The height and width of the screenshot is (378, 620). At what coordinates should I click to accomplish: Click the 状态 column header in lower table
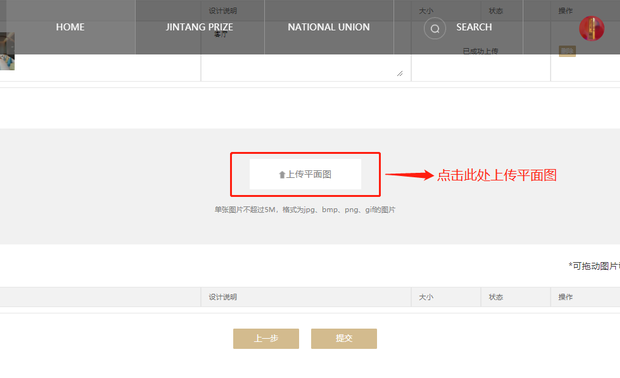click(x=495, y=297)
